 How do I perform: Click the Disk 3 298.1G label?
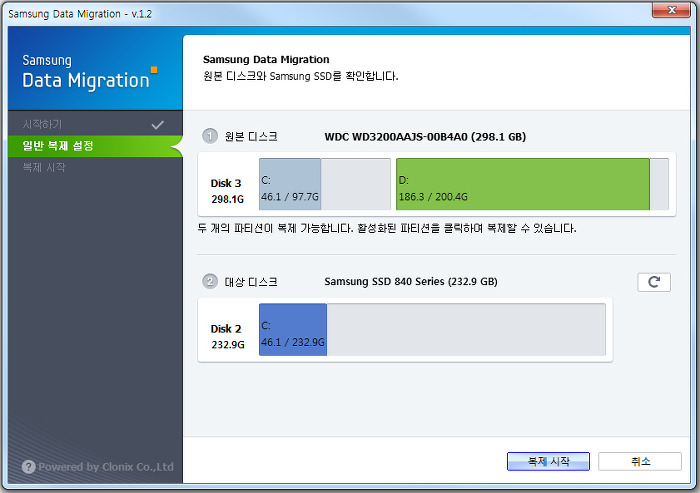pos(227,191)
